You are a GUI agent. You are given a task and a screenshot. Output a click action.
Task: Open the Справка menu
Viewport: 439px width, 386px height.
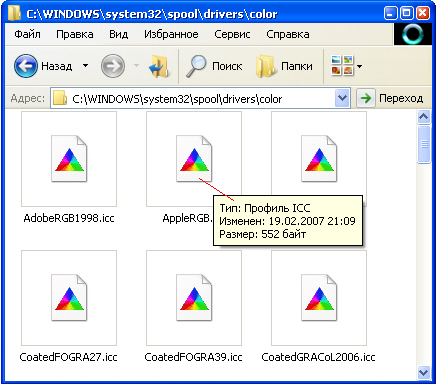(x=288, y=34)
